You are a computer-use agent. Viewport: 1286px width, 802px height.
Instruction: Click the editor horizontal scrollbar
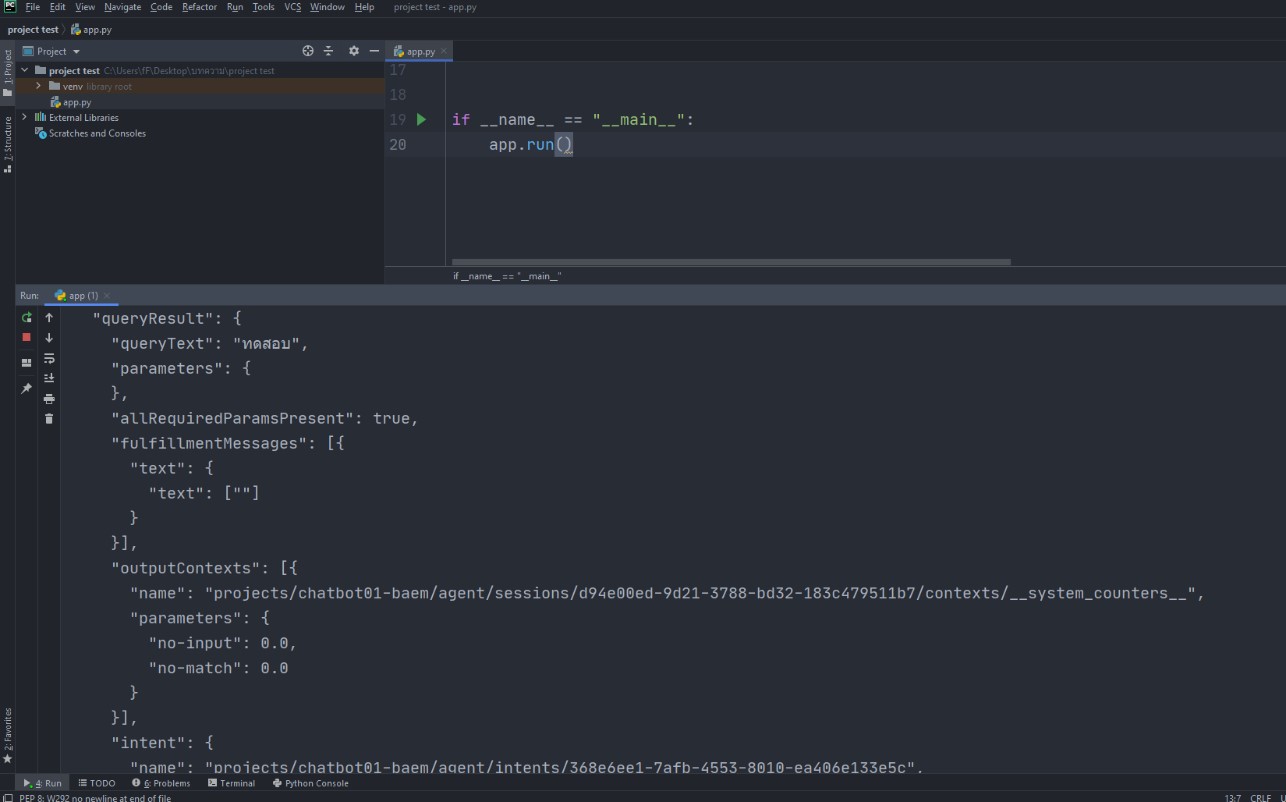[731, 262]
